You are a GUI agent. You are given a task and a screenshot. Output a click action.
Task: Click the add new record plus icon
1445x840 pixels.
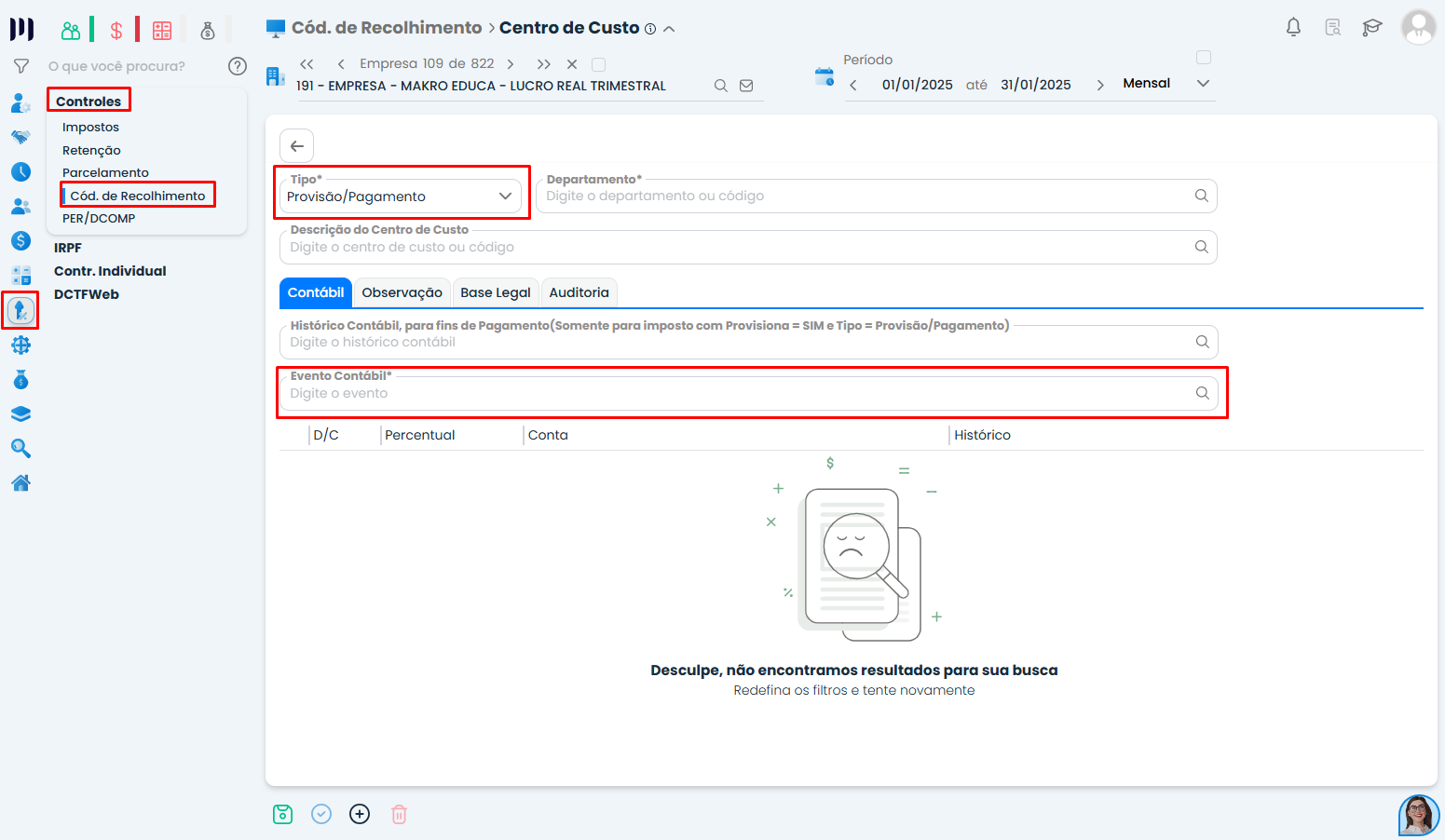click(x=360, y=814)
